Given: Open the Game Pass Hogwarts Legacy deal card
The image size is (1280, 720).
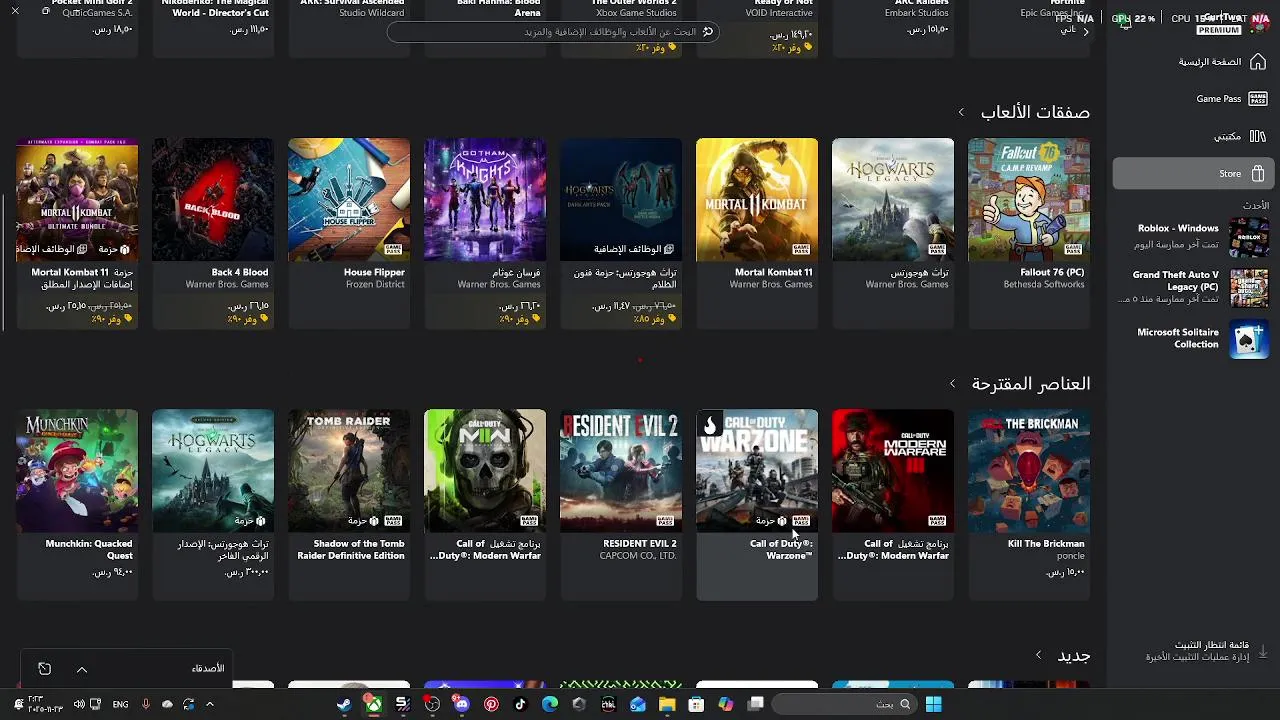Looking at the screenshot, I should click(893, 233).
